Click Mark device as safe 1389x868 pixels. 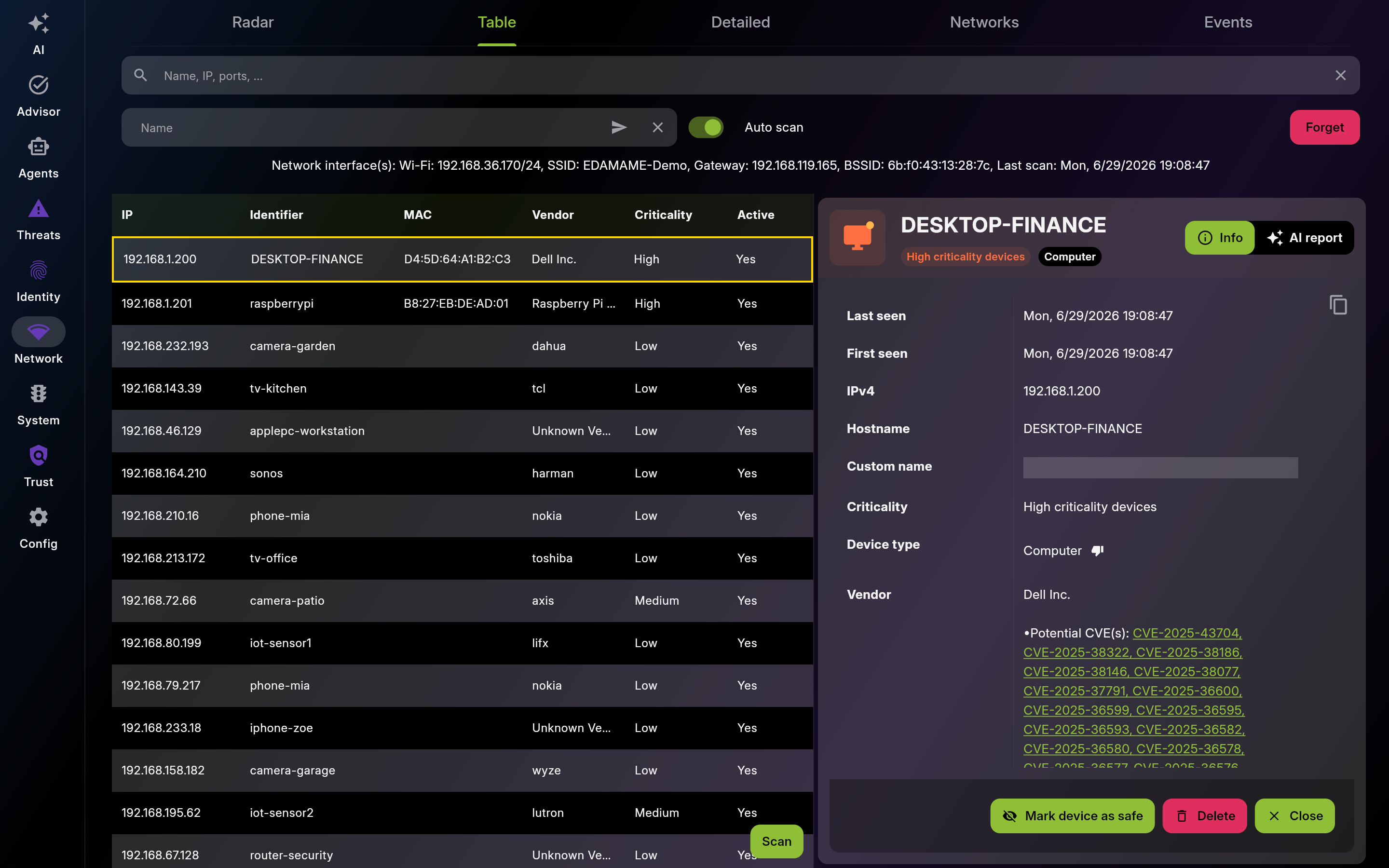coord(1072,816)
